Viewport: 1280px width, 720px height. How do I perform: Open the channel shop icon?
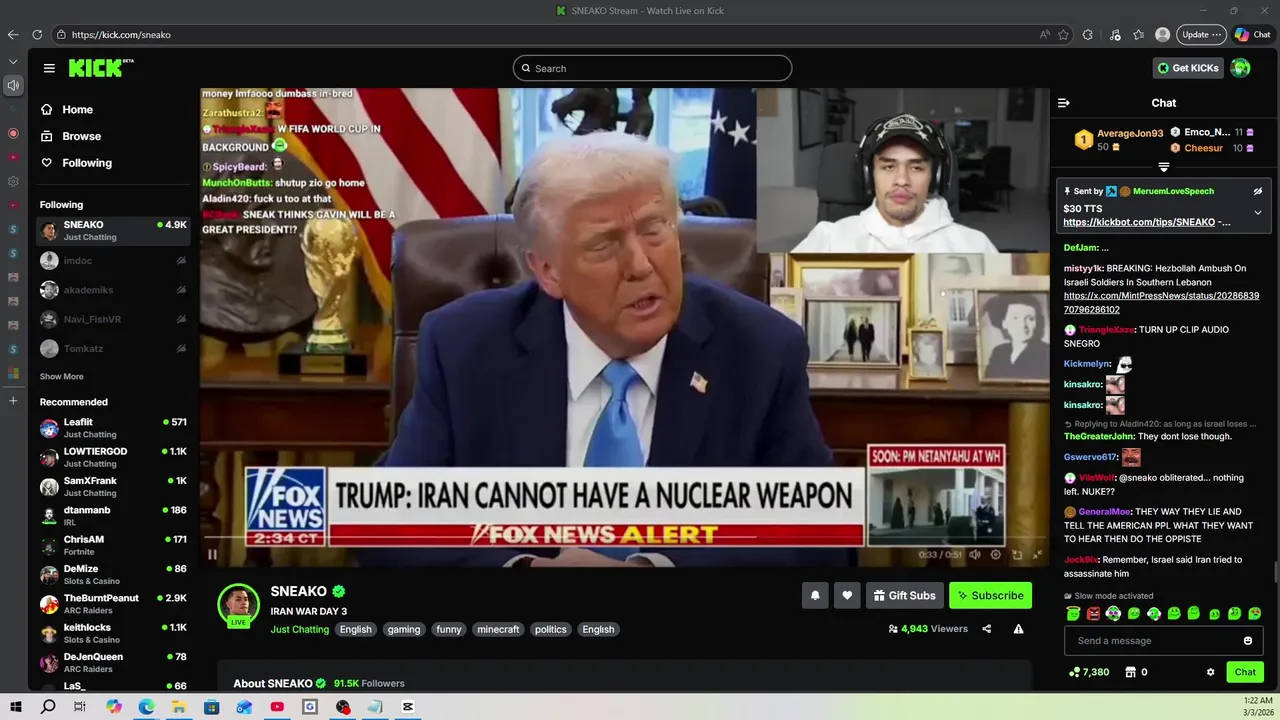[x=1131, y=672]
